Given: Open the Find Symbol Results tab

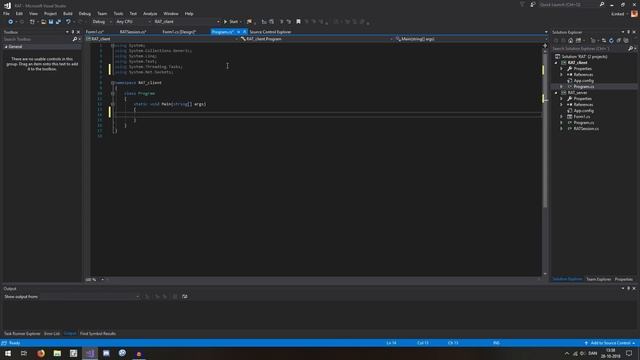Looking at the screenshot, I should pos(98,333).
